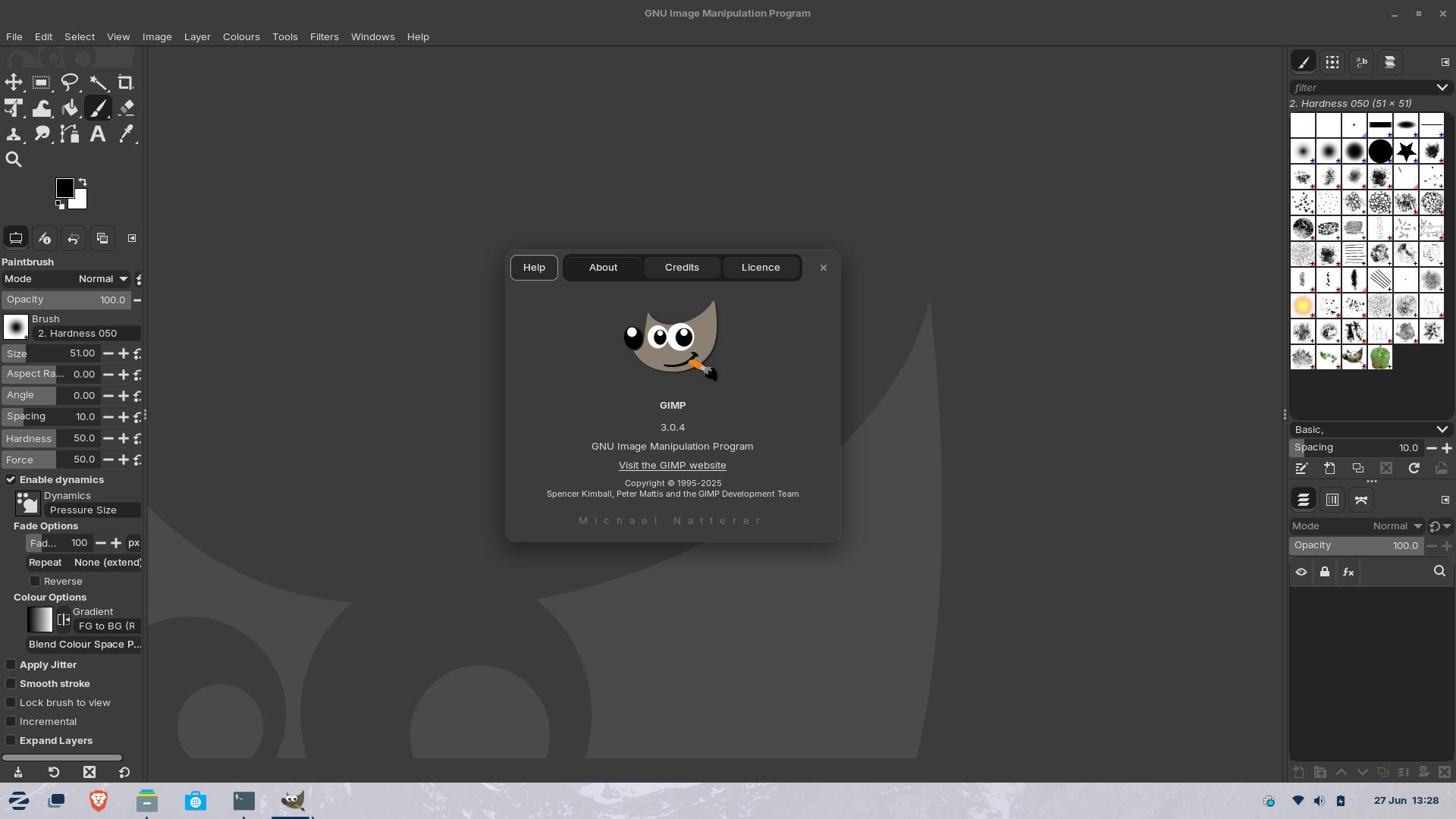Toggle layer visibility eye header
Image resolution: width=1456 pixels, height=819 pixels.
point(1301,572)
